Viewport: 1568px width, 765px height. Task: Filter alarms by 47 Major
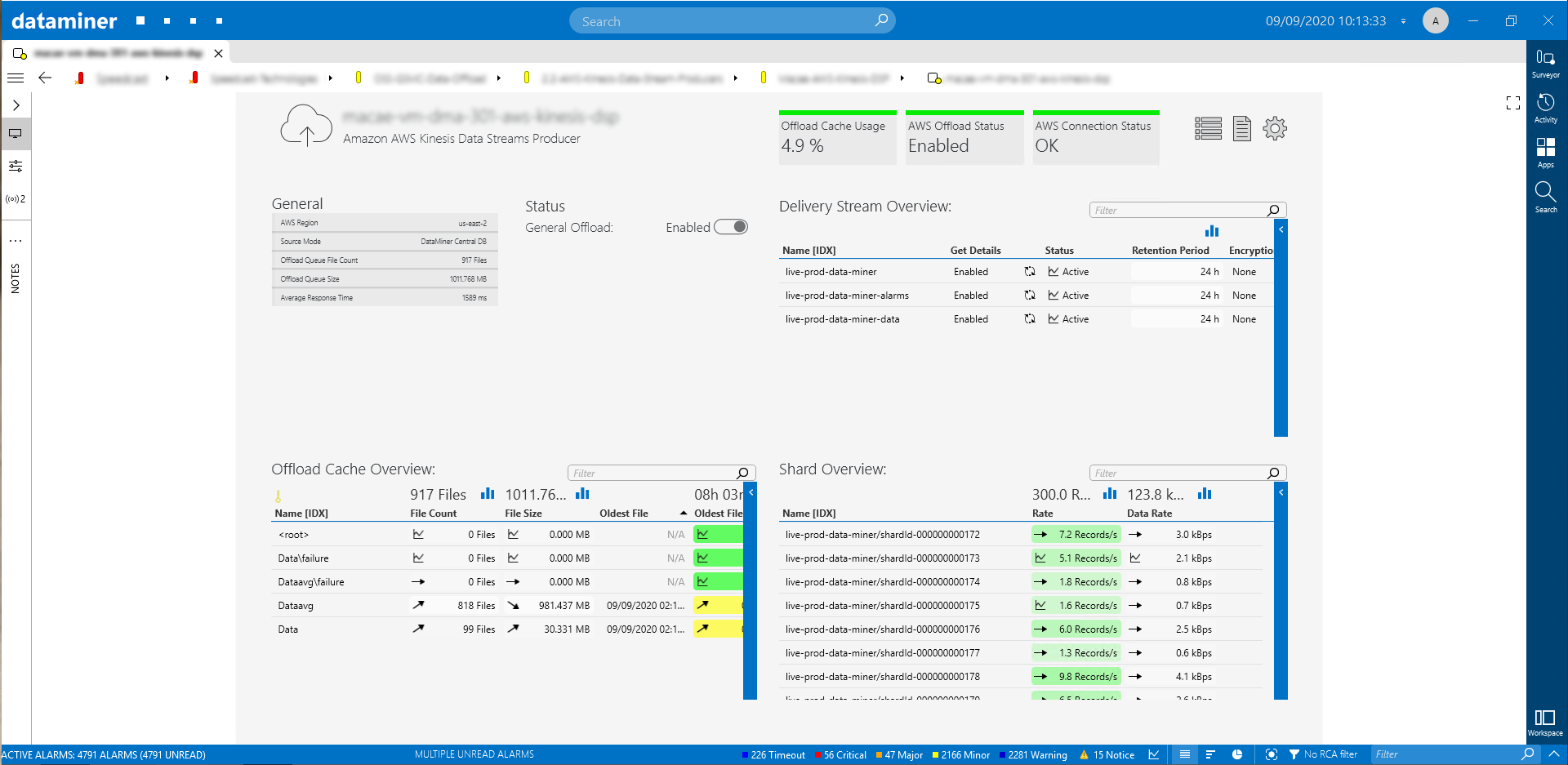click(x=899, y=755)
